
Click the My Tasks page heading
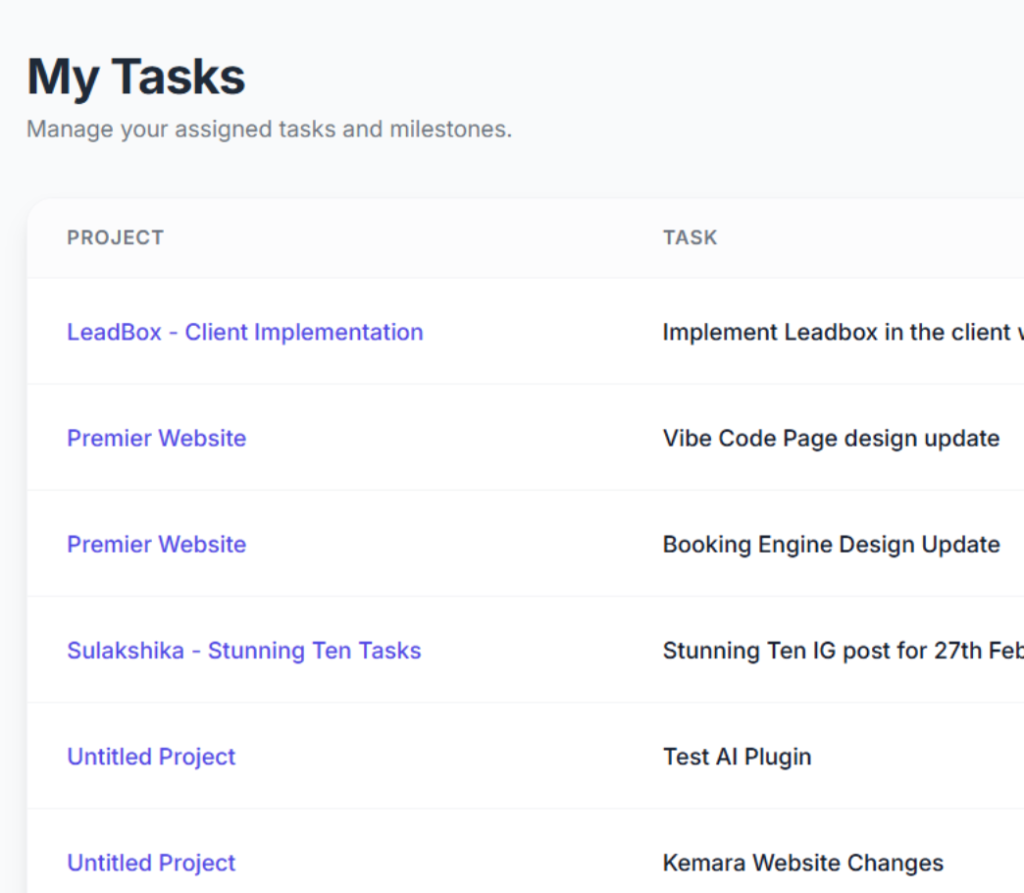click(x=136, y=77)
